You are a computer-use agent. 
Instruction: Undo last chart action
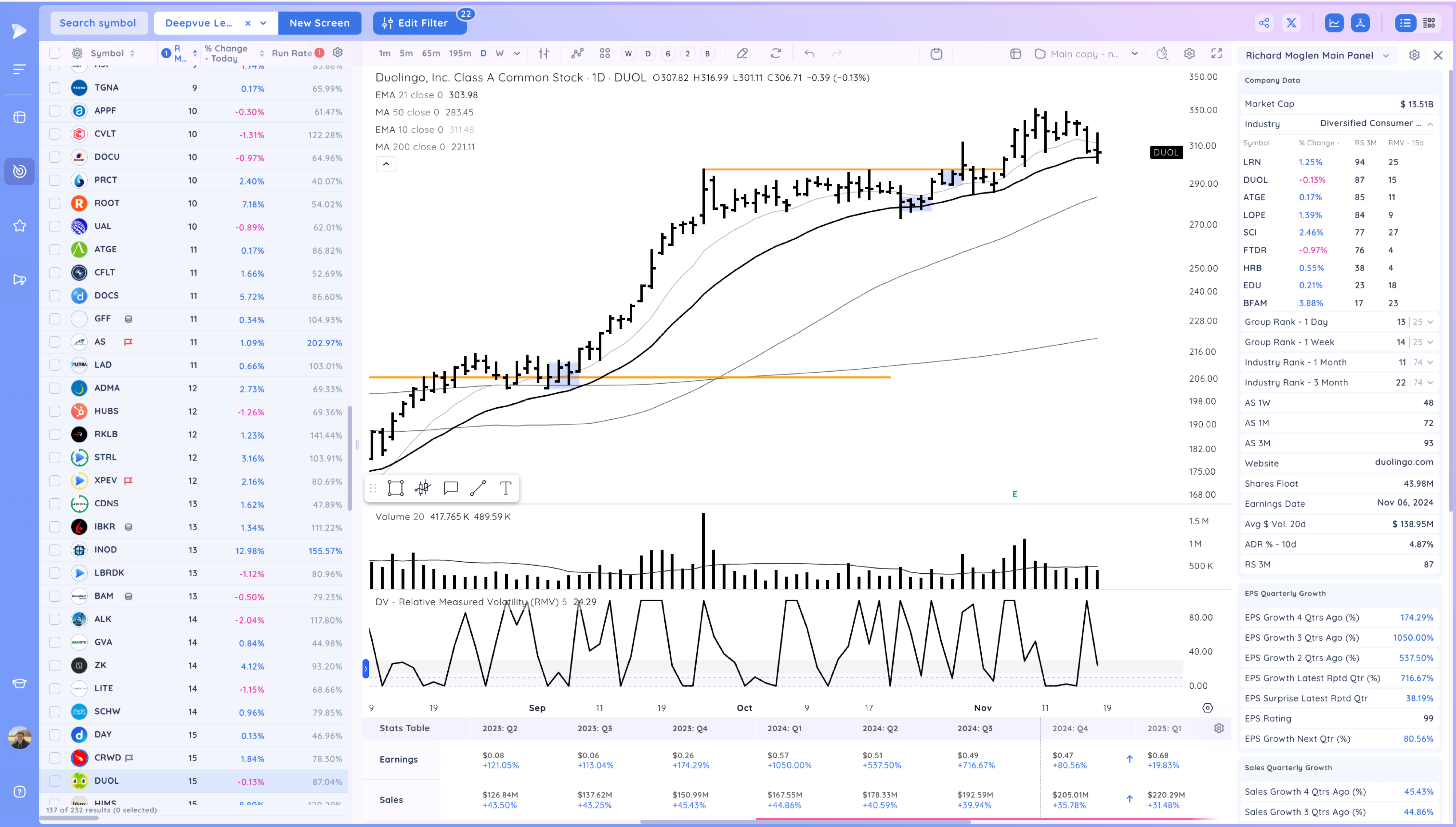(809, 54)
